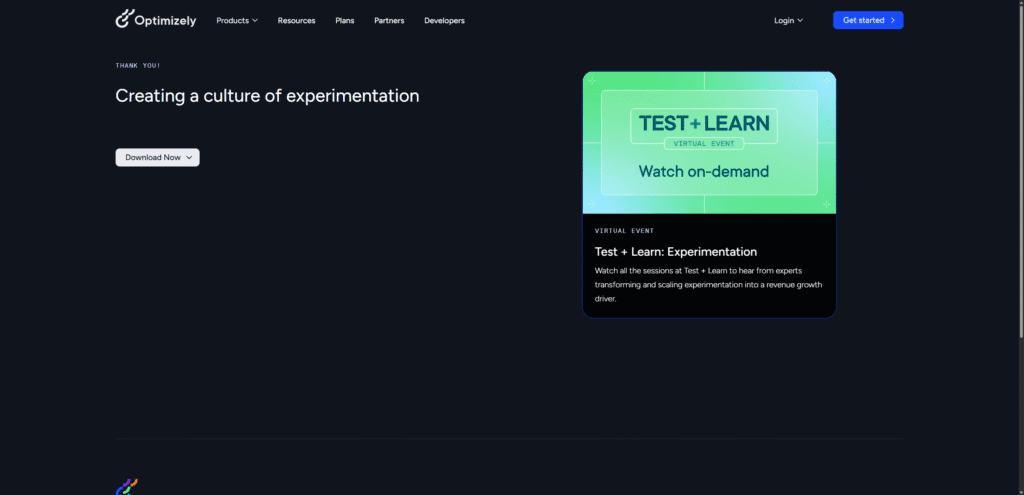Click the 'Creating a culture of experimentation' heading
Image resolution: width=1024 pixels, height=495 pixels.
click(267, 96)
